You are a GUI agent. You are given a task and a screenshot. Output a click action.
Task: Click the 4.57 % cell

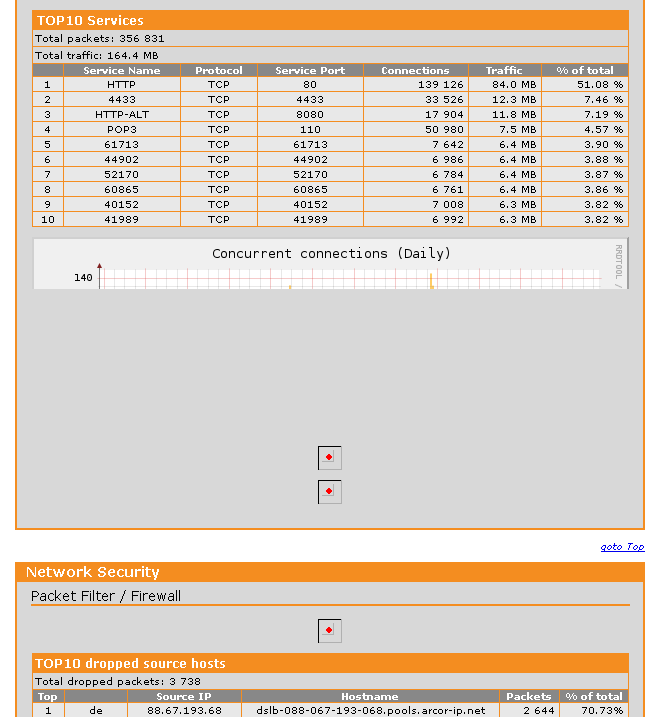click(x=585, y=129)
